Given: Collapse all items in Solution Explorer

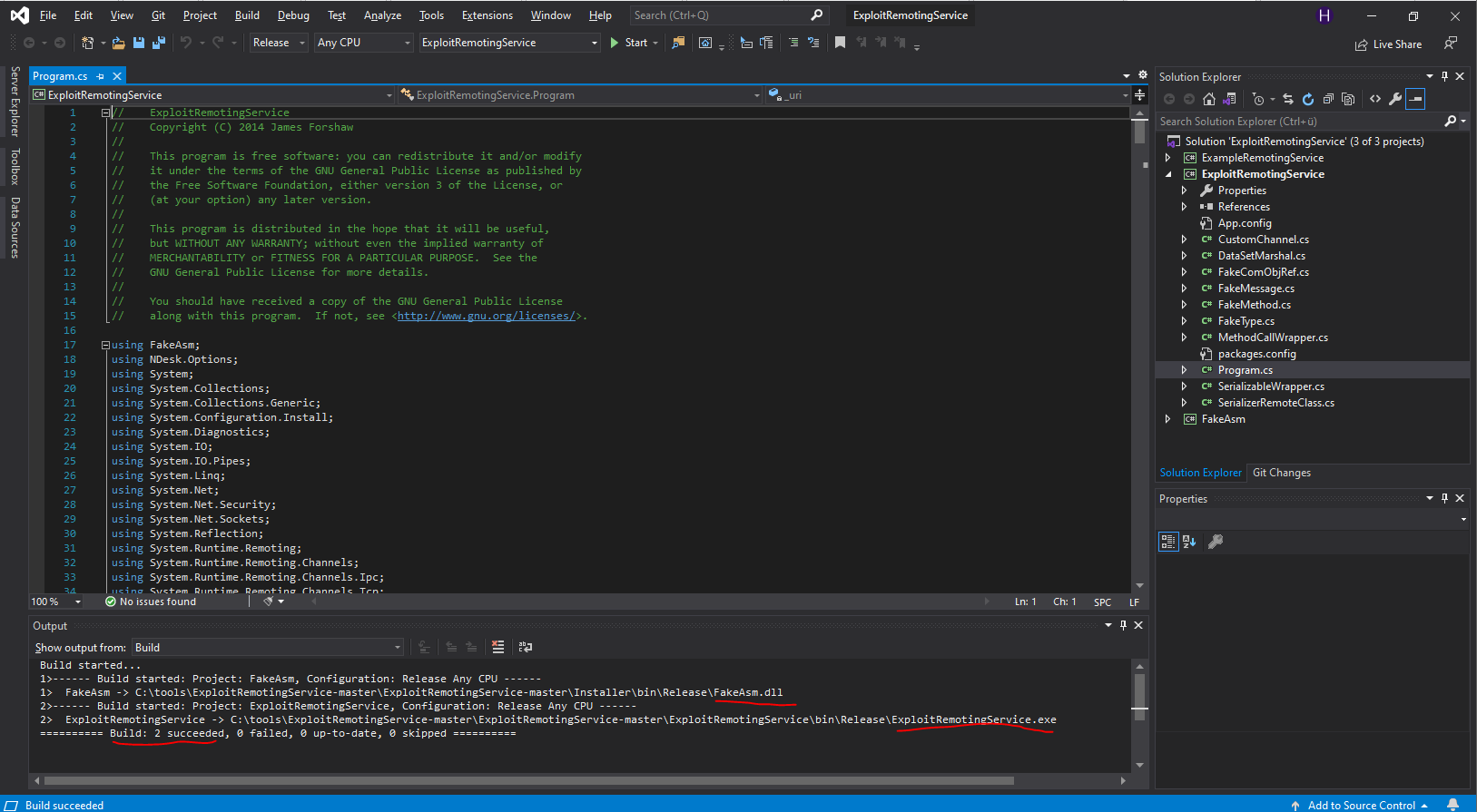Looking at the screenshot, I should coord(1327,99).
